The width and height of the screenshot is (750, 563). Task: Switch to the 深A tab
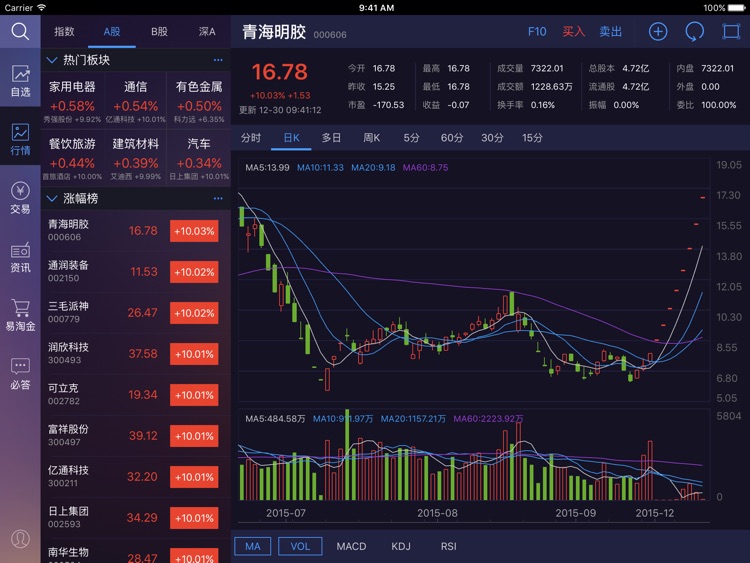point(207,32)
